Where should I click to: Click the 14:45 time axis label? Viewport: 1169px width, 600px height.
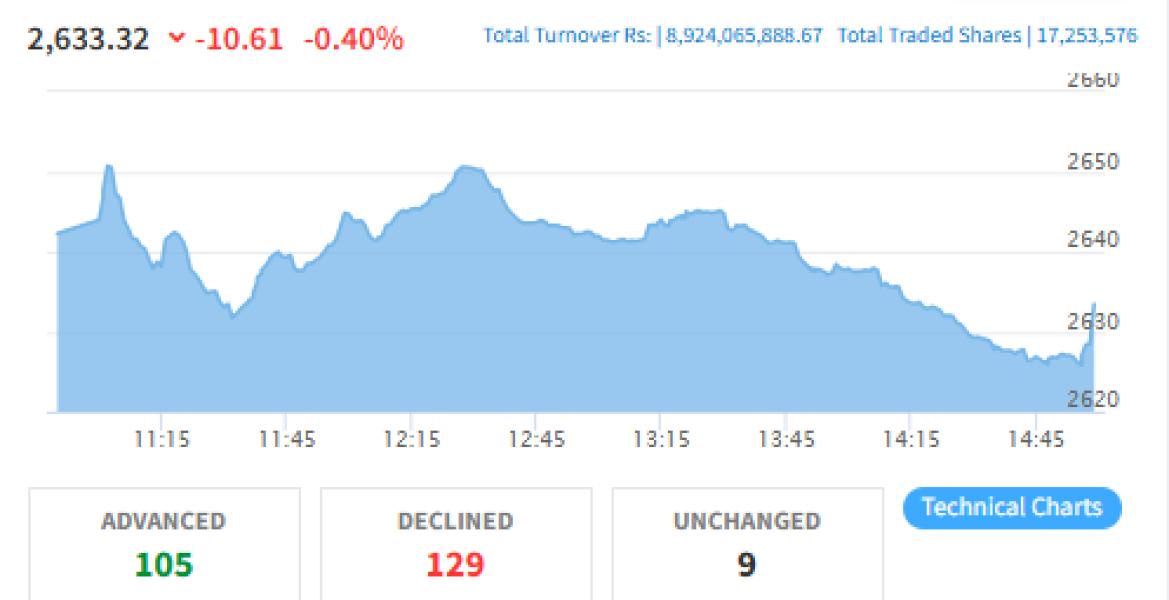pos(1035,440)
